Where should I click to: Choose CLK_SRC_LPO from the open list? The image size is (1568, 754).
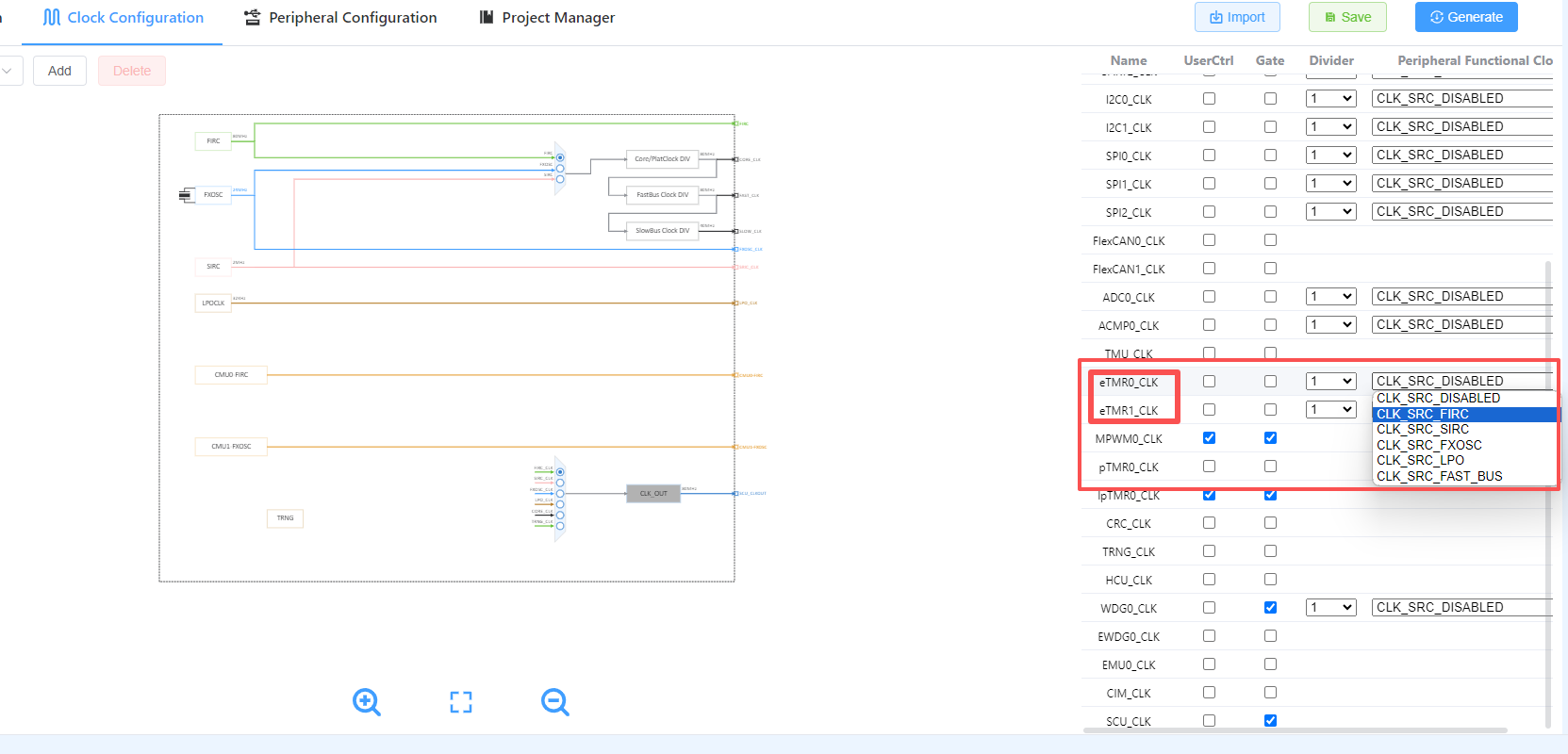1464,461
